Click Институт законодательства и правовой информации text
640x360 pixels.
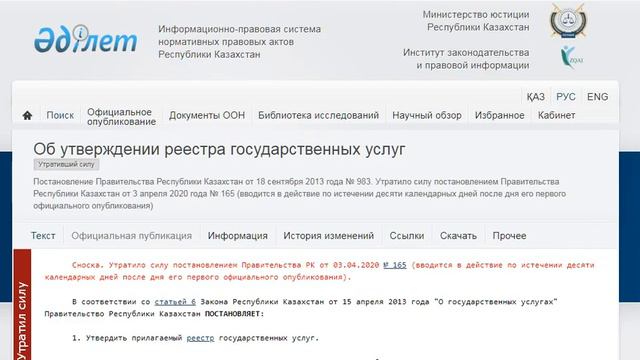pyautogui.click(x=466, y=59)
